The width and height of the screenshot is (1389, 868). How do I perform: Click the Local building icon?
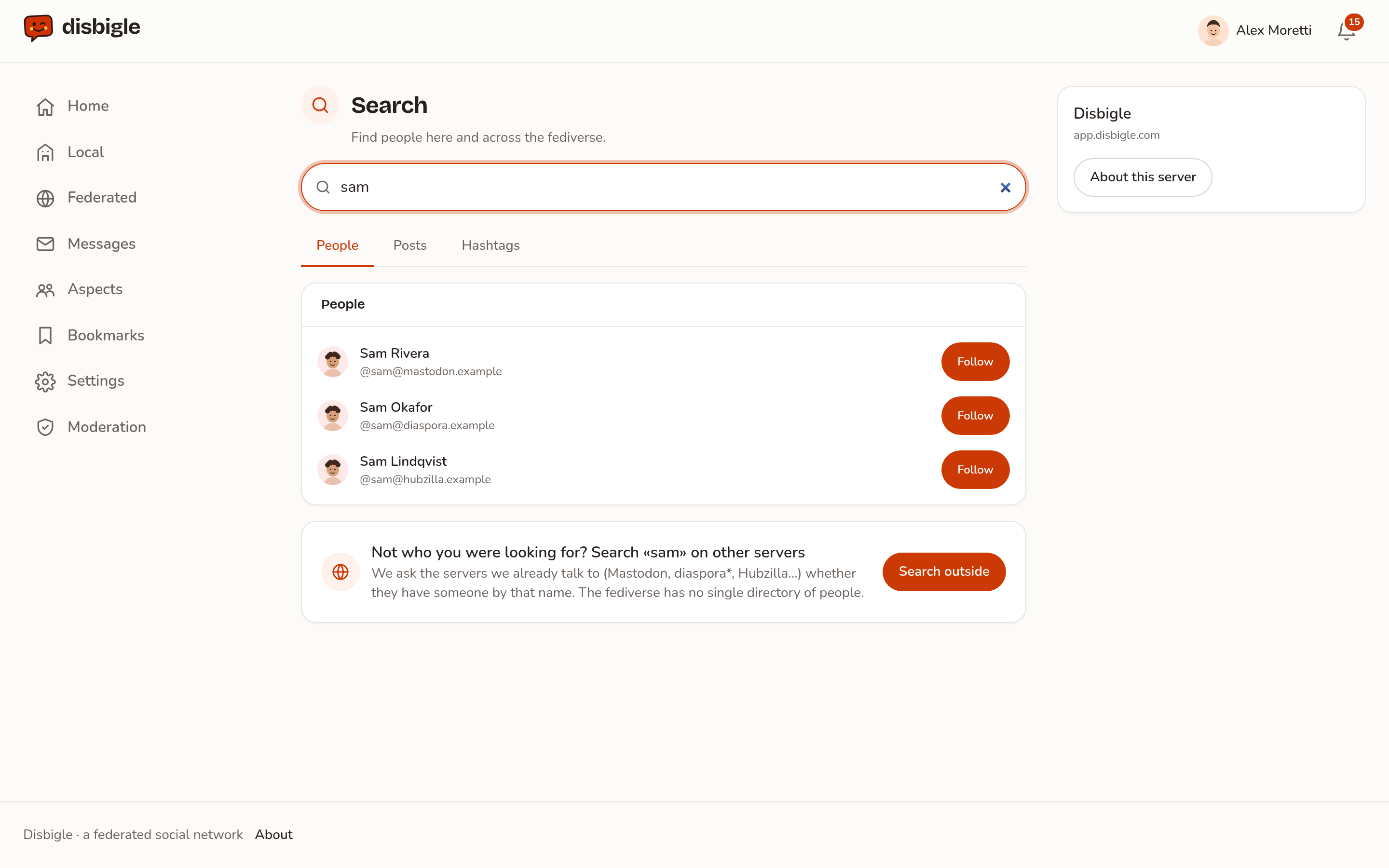[45, 152]
